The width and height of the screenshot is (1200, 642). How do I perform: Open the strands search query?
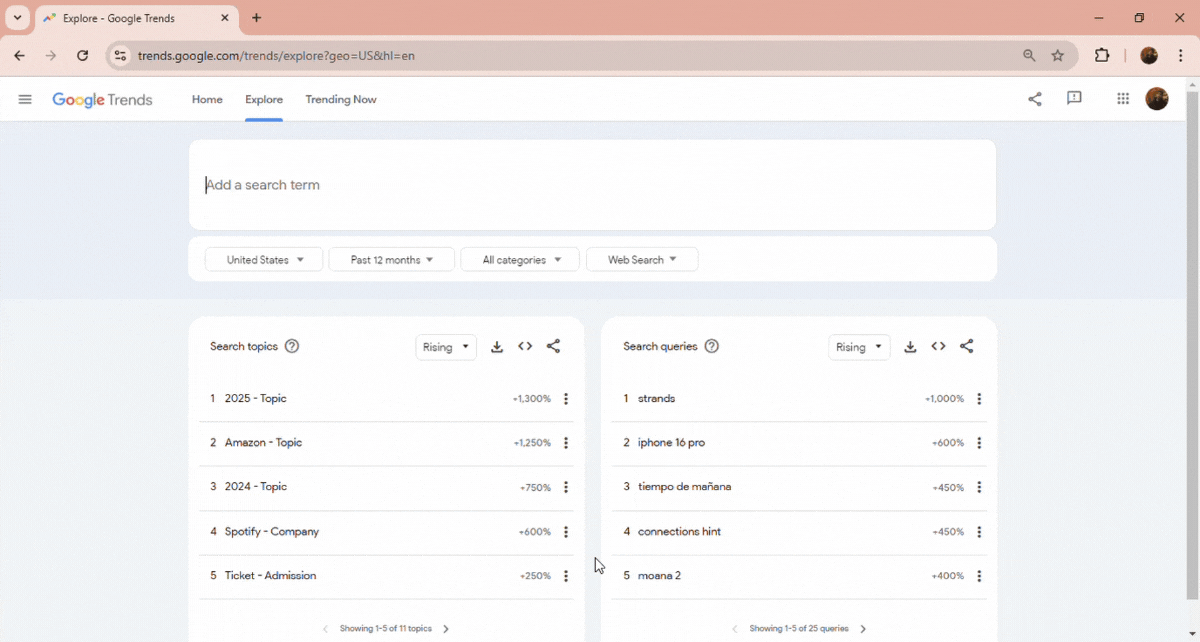point(657,399)
